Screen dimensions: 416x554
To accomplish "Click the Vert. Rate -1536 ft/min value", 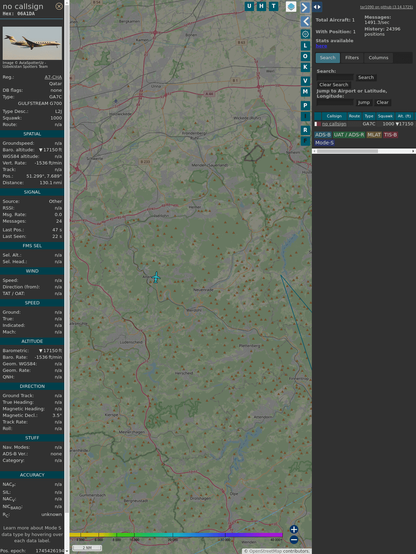I will 48,163.
